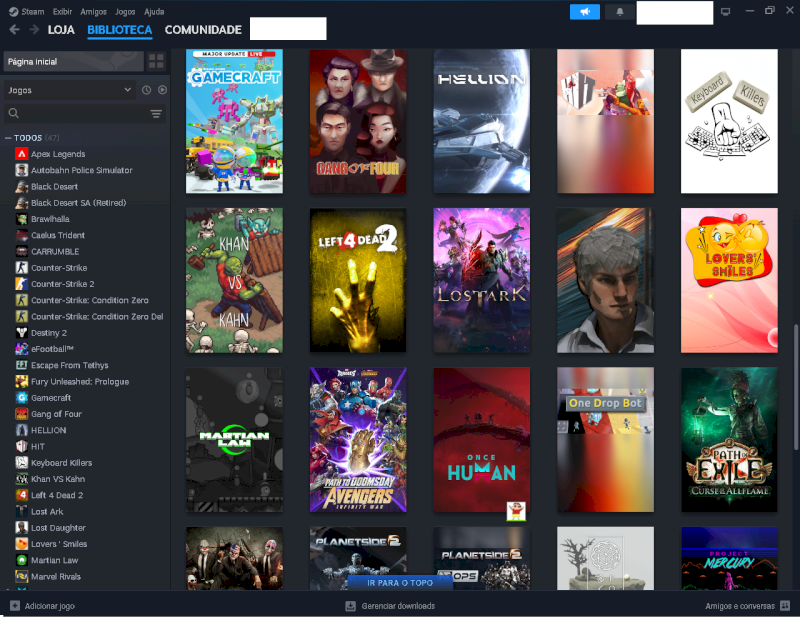Screen dimensions: 800x640
Task: Go to the COMUNIDADE tab
Action: tap(203, 30)
